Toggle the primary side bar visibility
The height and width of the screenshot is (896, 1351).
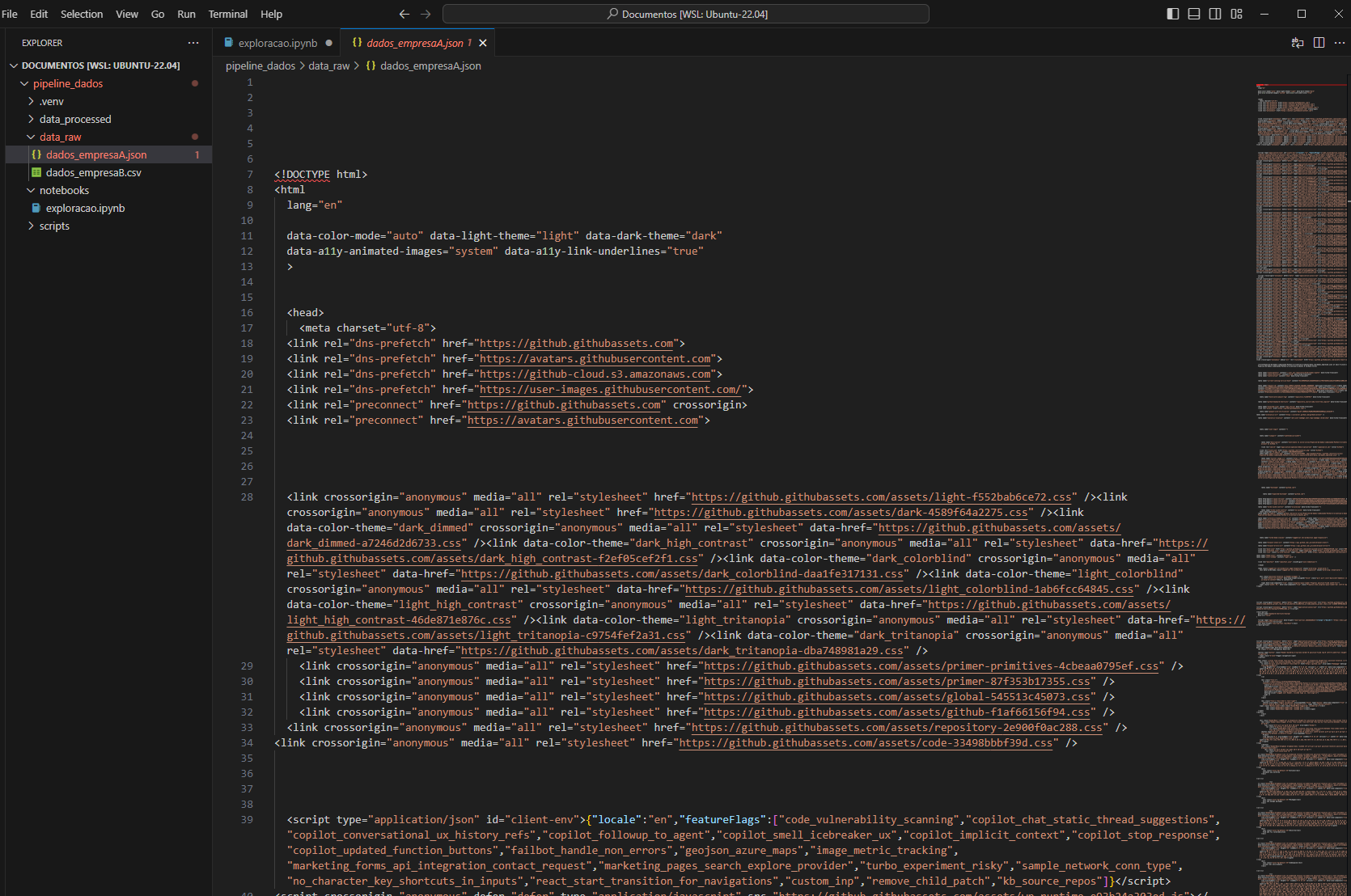[1173, 14]
